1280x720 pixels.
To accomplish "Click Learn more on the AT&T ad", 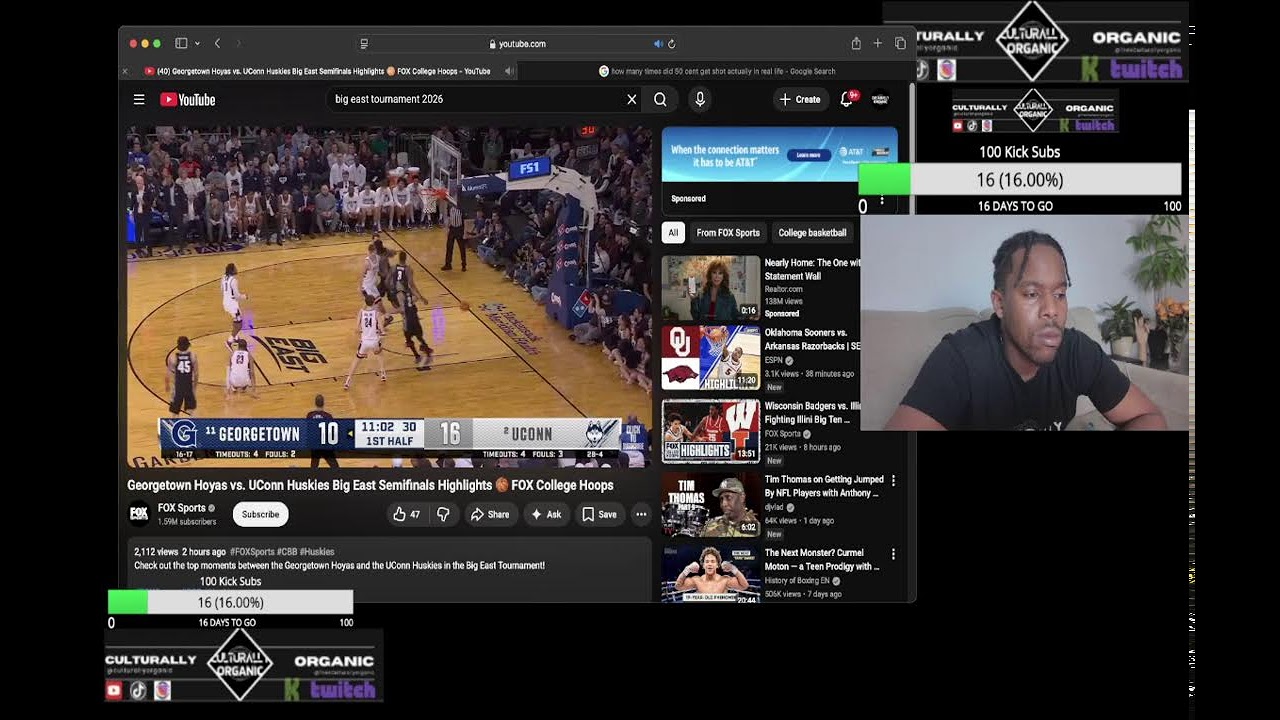I will tap(809, 155).
